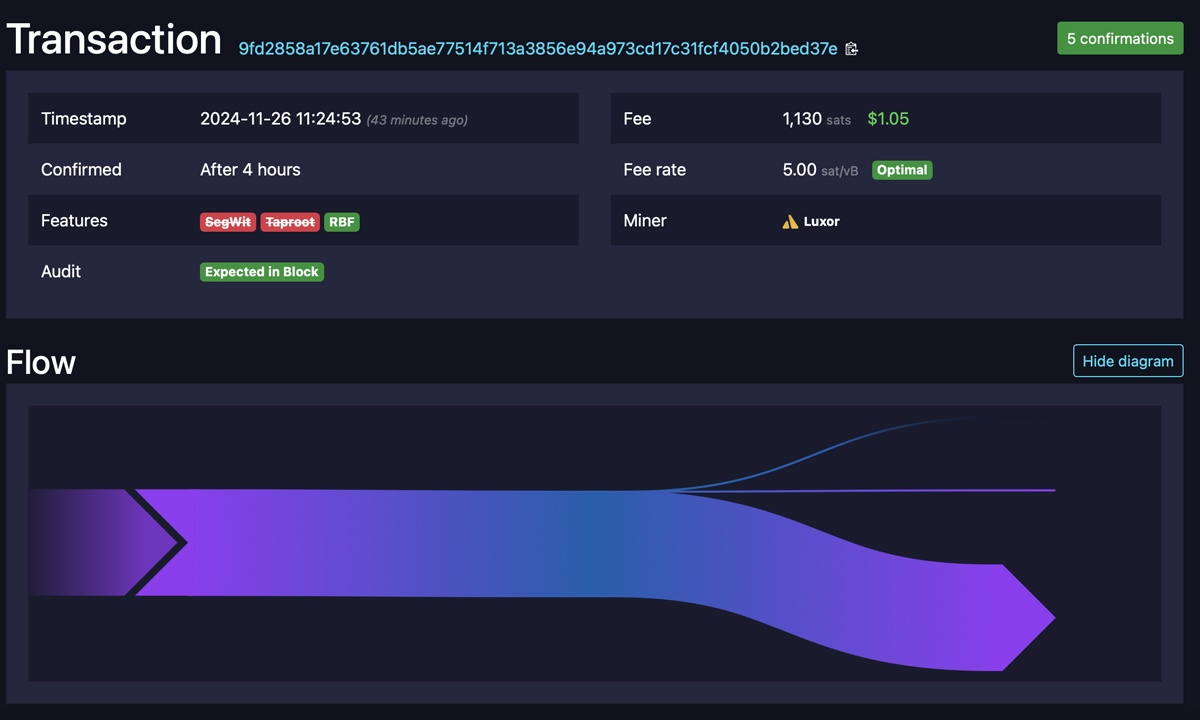Click the timestamp value 2024-11-26 11:24:53

point(280,118)
